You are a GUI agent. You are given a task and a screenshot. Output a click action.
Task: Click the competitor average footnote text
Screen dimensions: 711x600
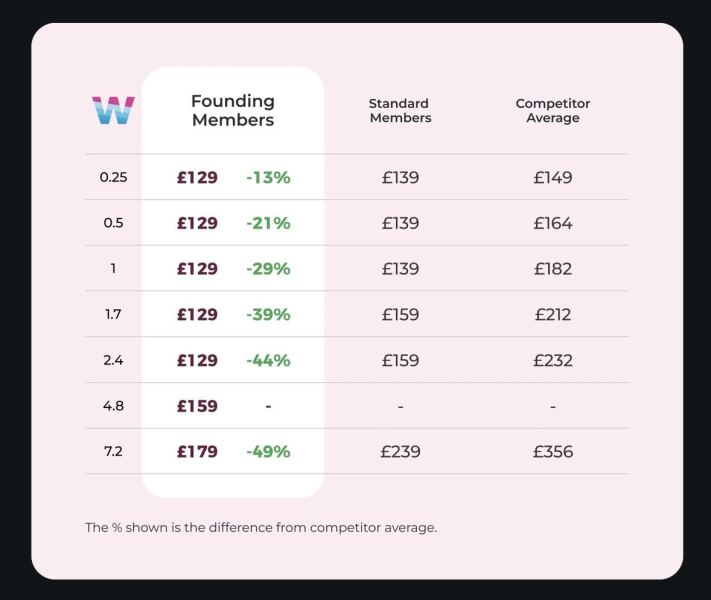click(261, 527)
